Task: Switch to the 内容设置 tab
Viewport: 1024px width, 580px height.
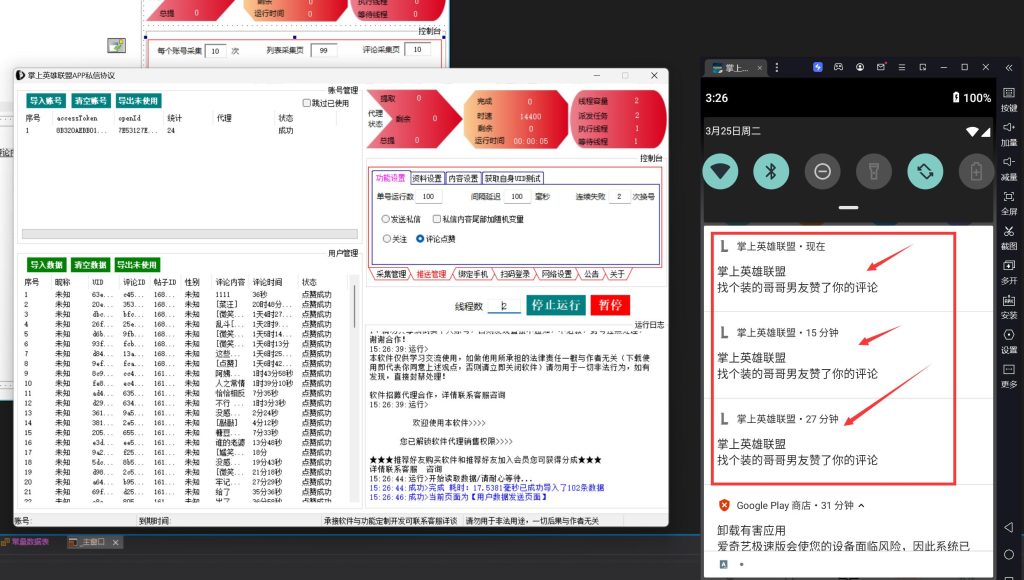Action: [x=463, y=179]
